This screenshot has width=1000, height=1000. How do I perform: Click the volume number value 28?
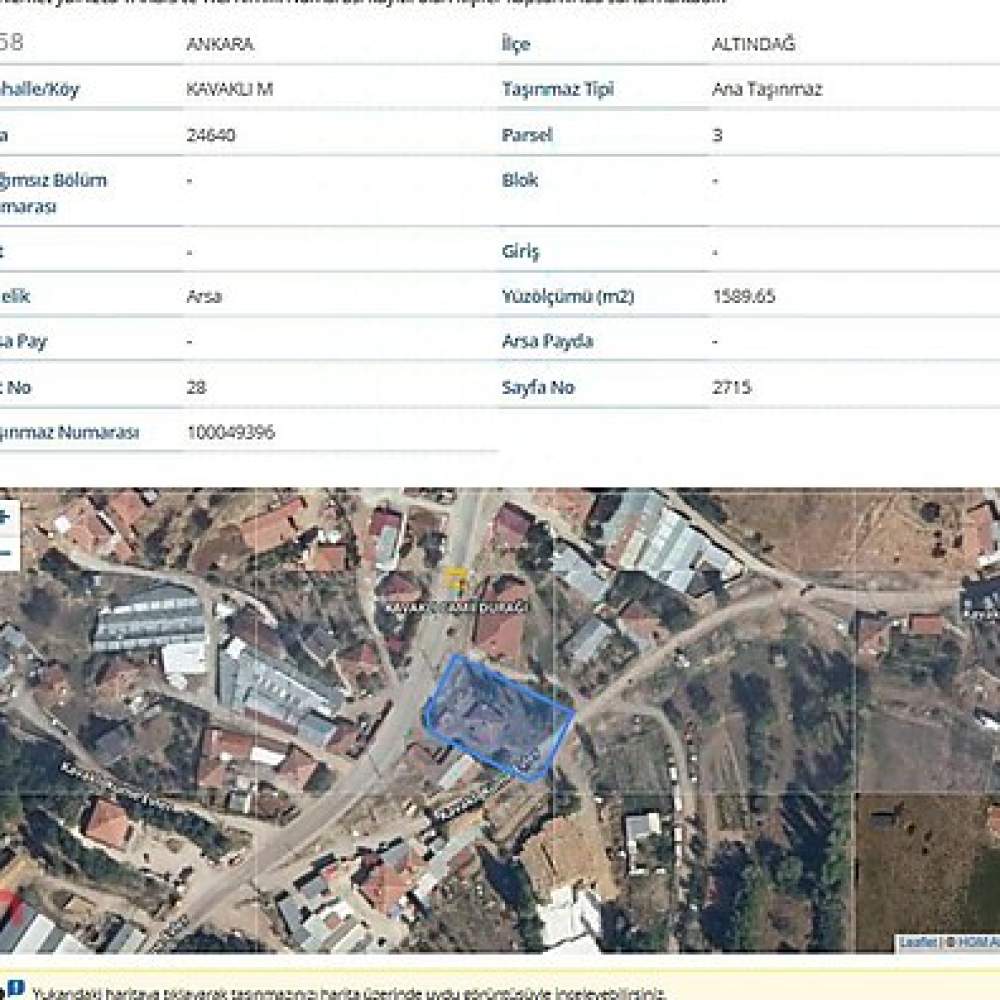coord(196,387)
